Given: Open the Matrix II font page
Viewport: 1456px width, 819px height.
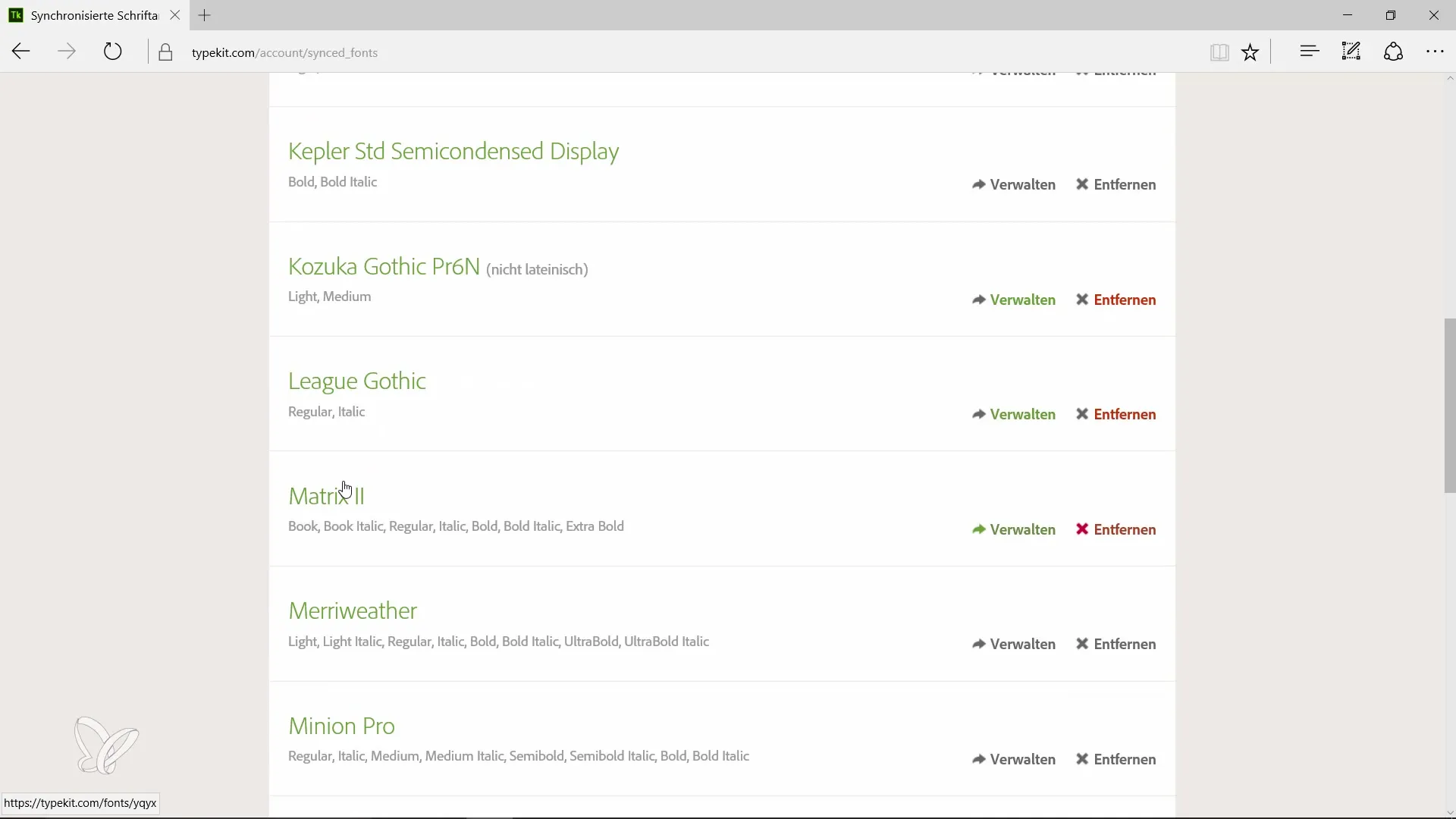Looking at the screenshot, I should tap(327, 497).
